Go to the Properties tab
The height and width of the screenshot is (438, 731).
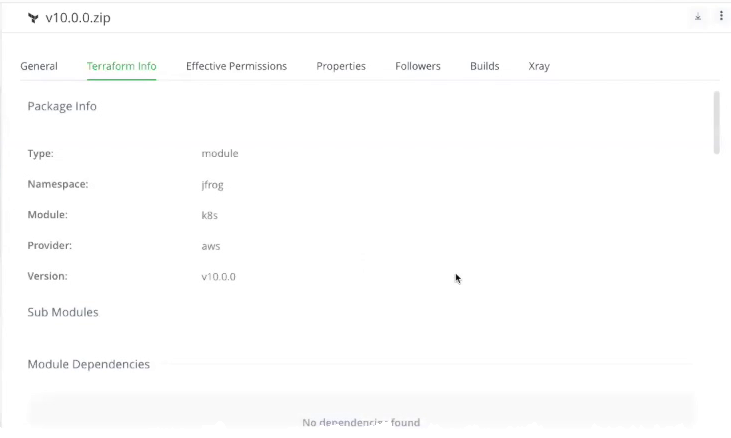tap(341, 66)
